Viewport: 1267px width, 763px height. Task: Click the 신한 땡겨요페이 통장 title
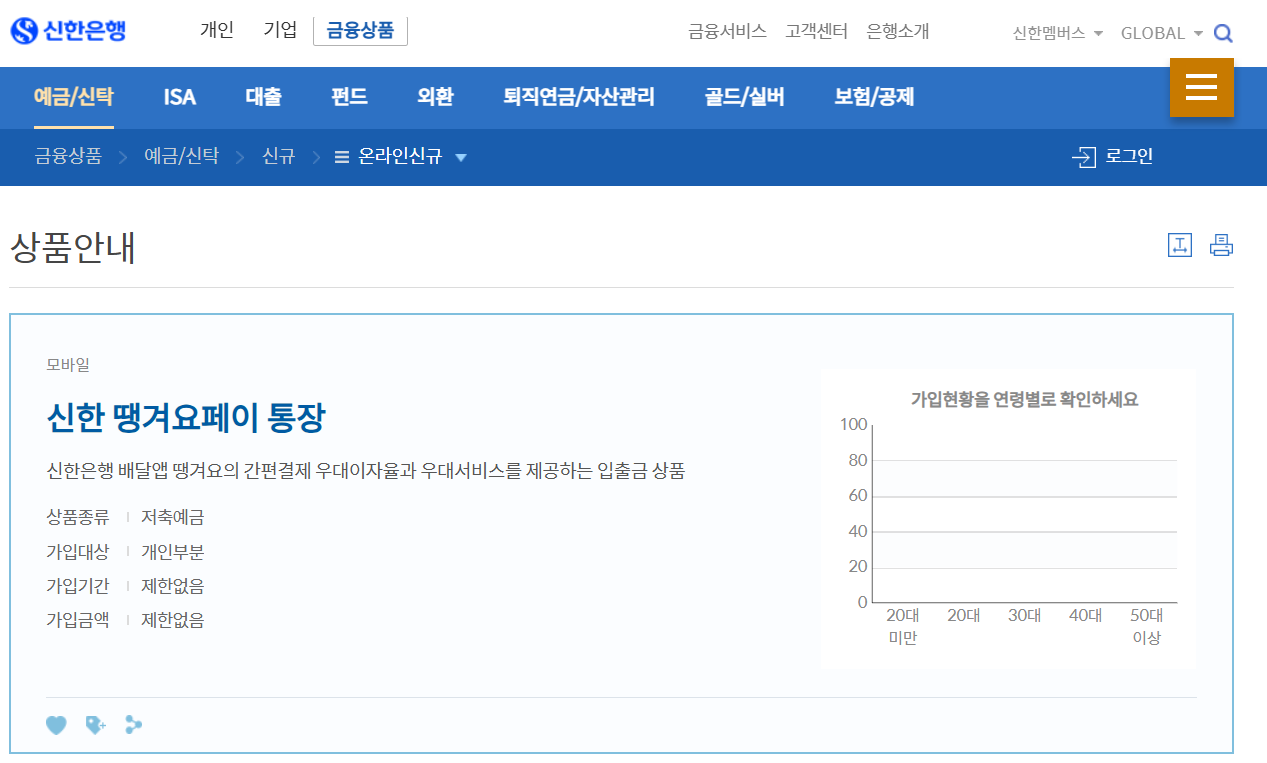(186, 418)
